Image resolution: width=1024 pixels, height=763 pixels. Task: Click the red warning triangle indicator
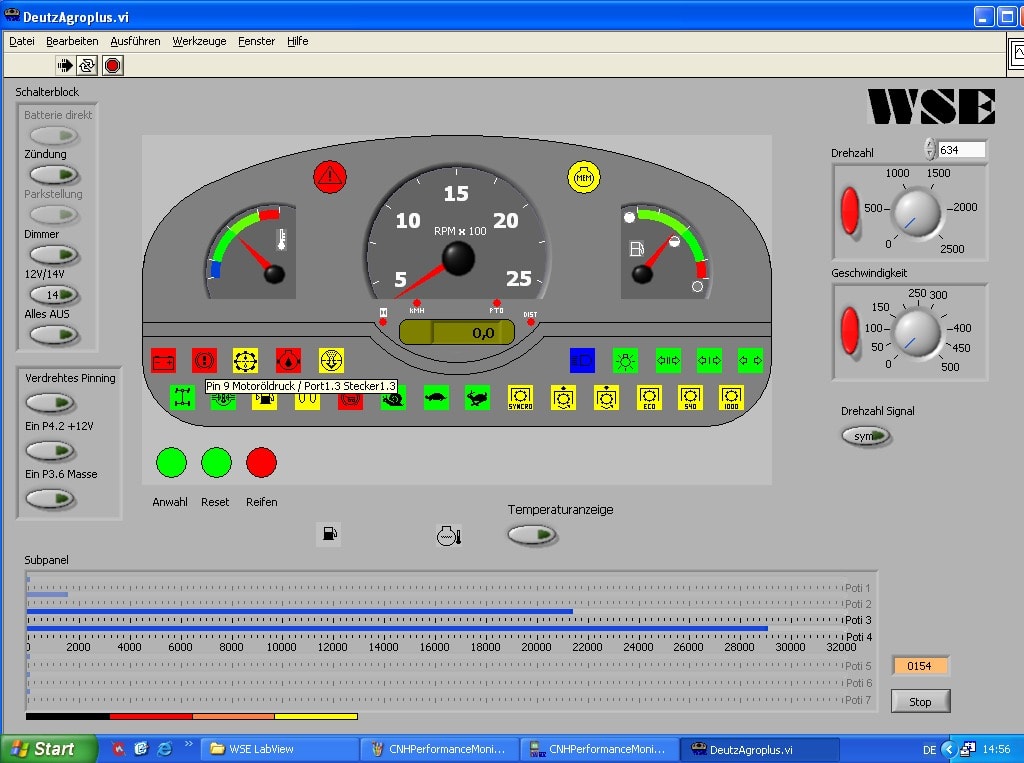tap(330, 176)
